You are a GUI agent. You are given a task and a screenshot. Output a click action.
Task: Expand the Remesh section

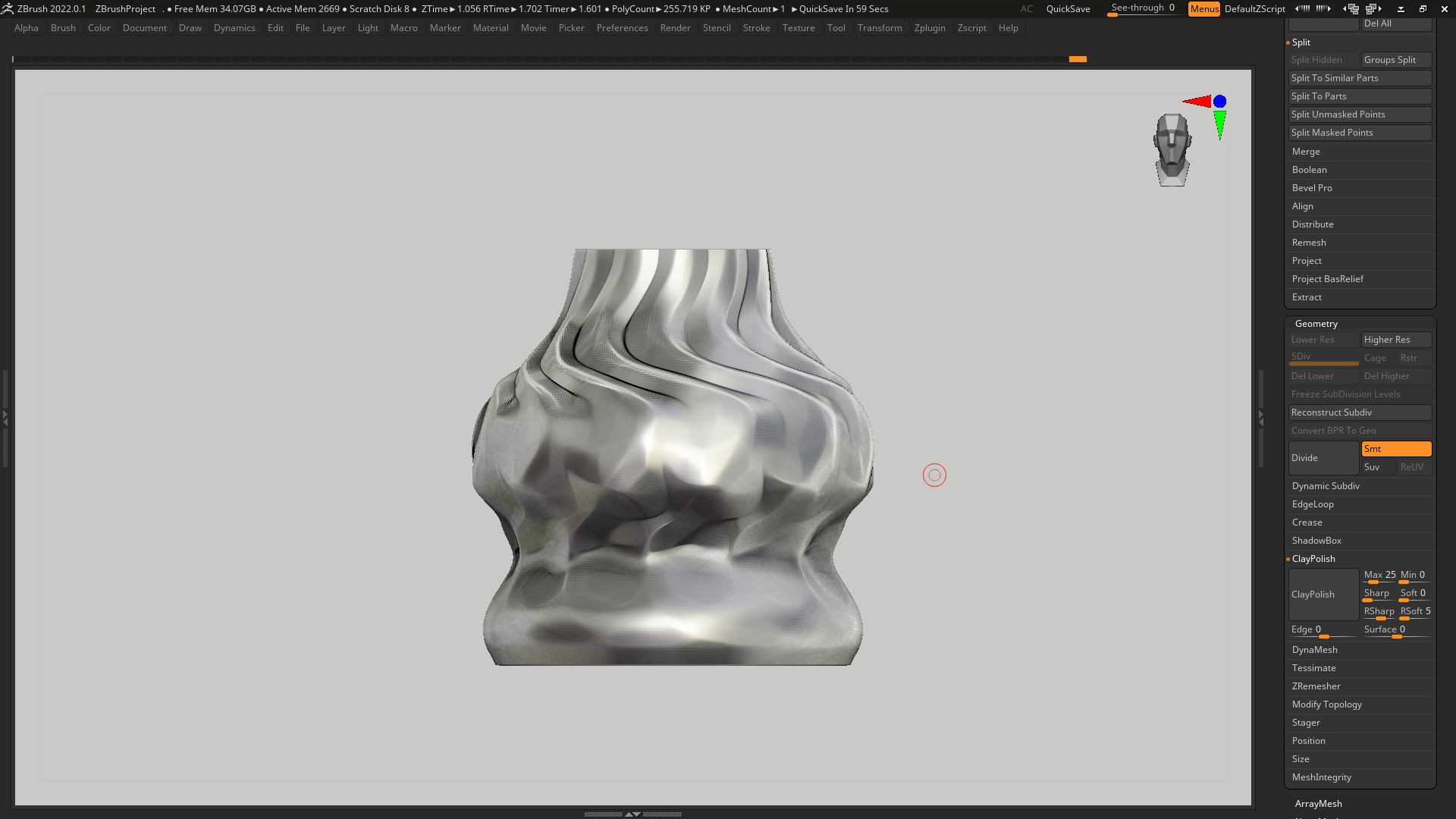coord(1309,243)
